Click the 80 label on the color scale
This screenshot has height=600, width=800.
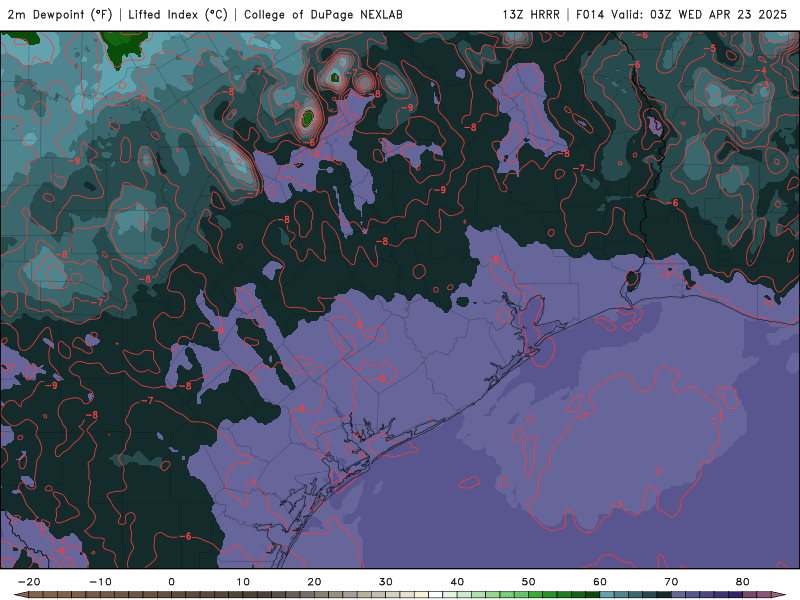tap(743, 582)
